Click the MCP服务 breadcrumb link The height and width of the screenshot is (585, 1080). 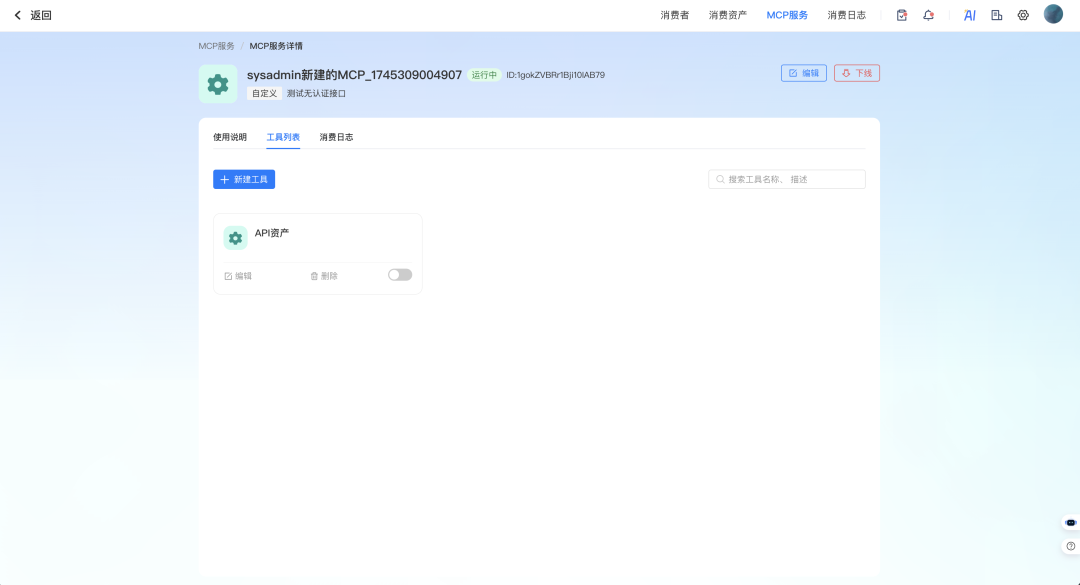point(216,46)
